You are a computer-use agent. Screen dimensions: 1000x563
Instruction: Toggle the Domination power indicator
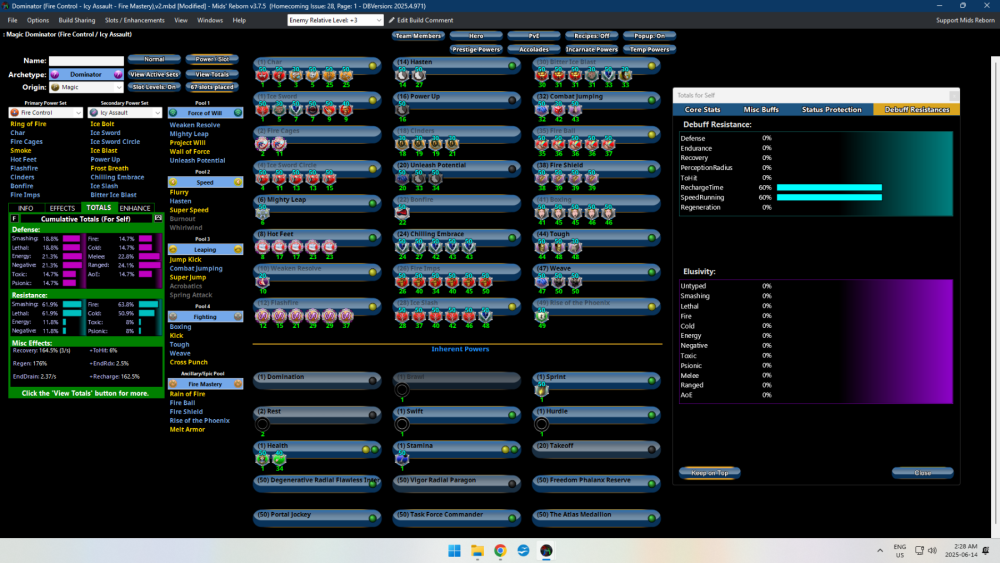point(372,381)
